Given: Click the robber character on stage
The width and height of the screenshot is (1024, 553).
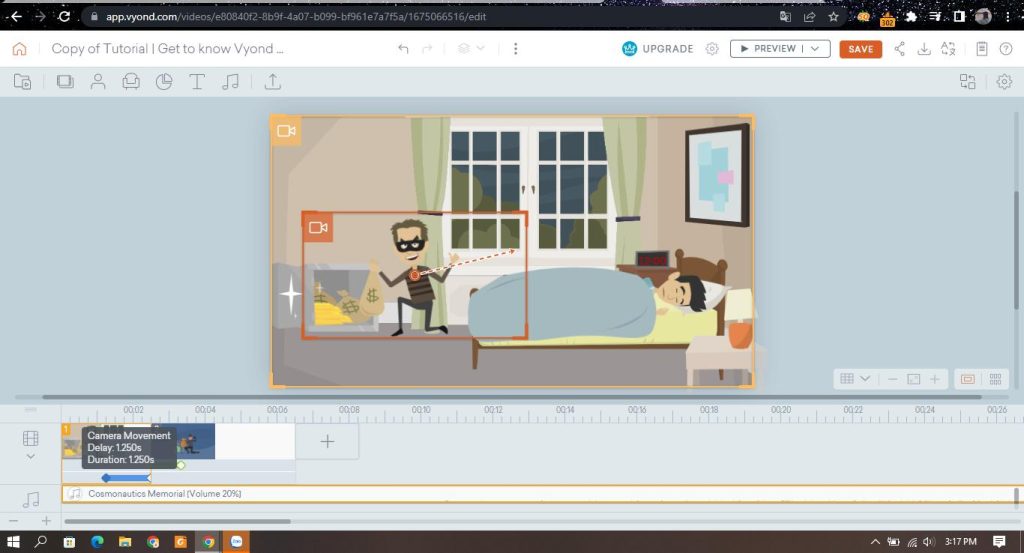Looking at the screenshot, I should click(414, 277).
